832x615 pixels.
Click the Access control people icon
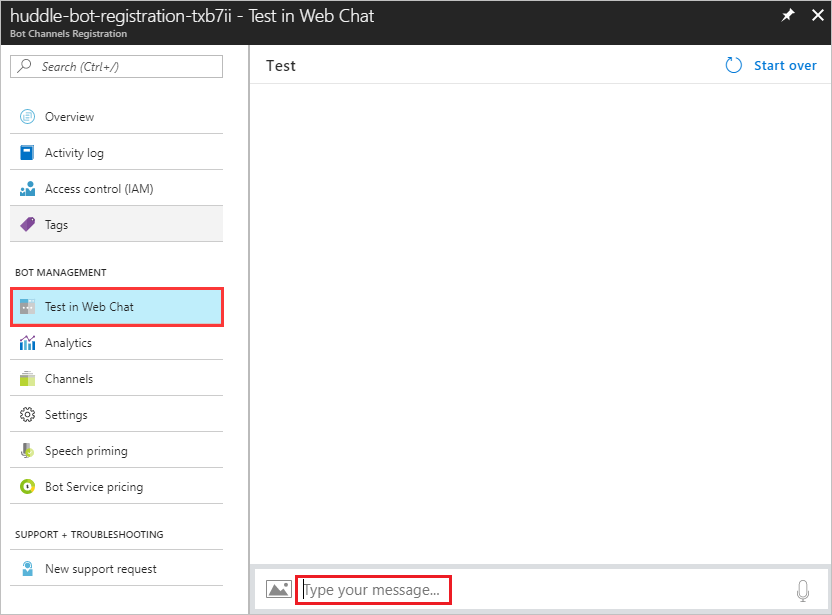[28, 188]
